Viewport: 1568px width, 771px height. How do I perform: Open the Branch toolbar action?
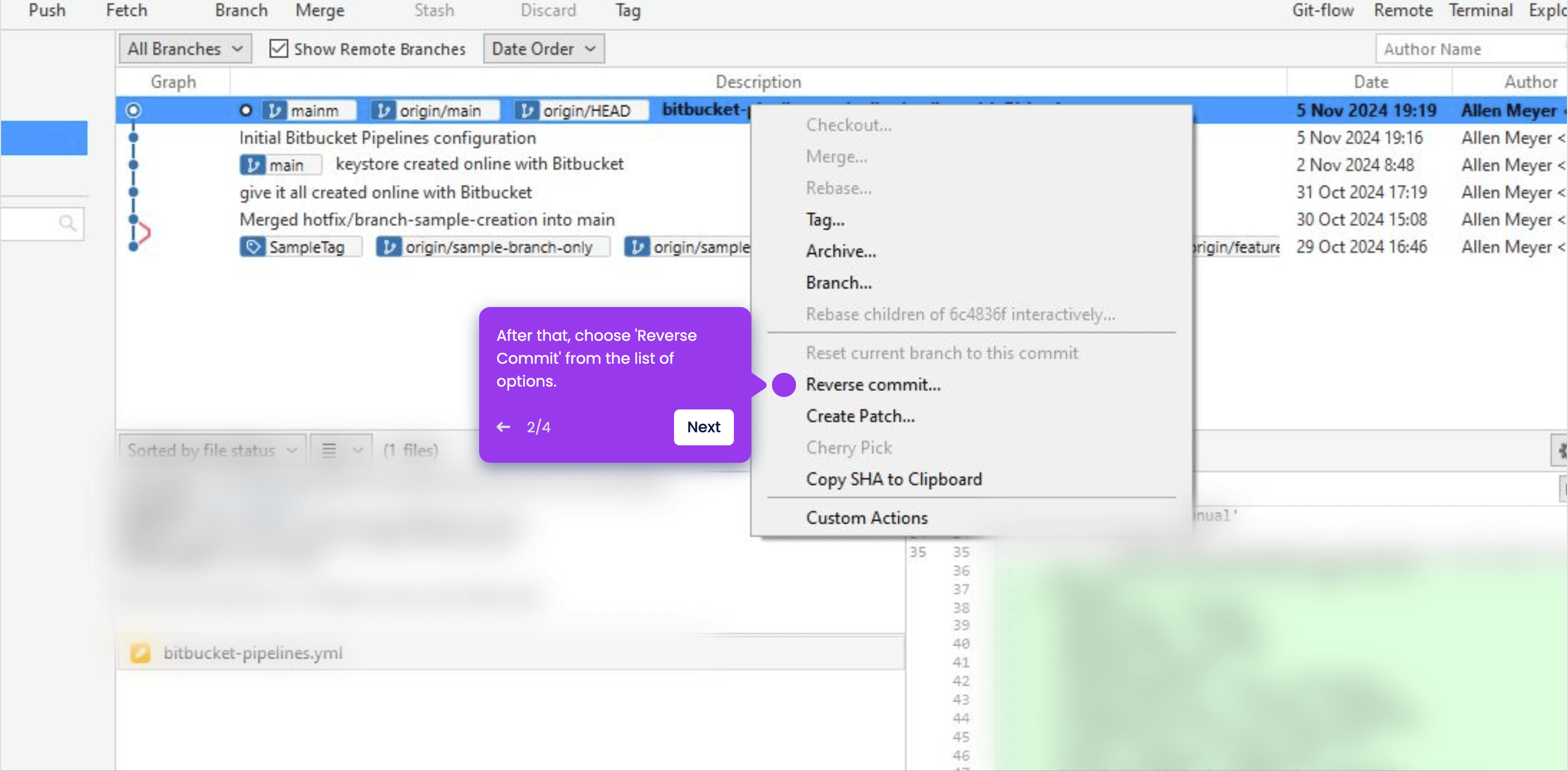[x=241, y=10]
